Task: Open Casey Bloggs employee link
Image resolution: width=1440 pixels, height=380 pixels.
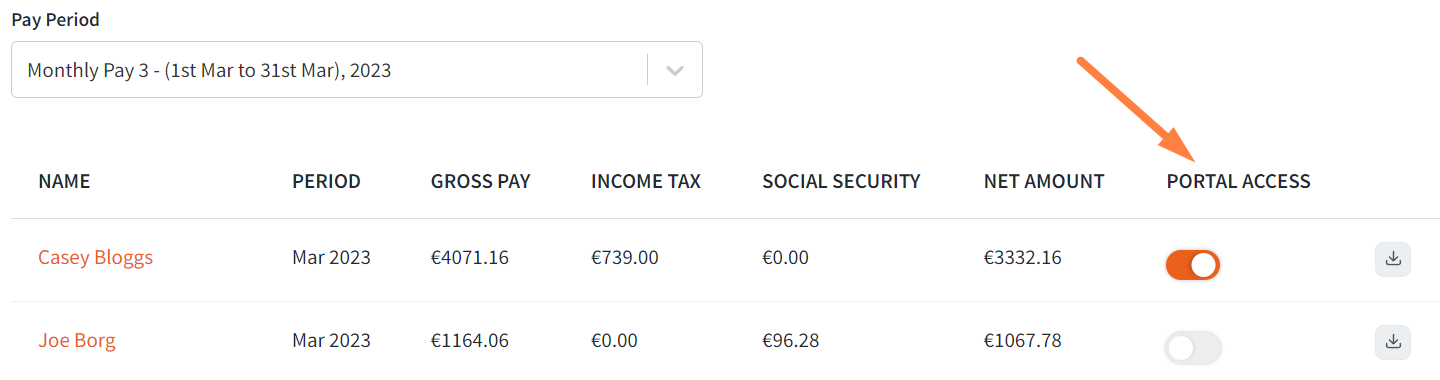Action: click(x=96, y=258)
